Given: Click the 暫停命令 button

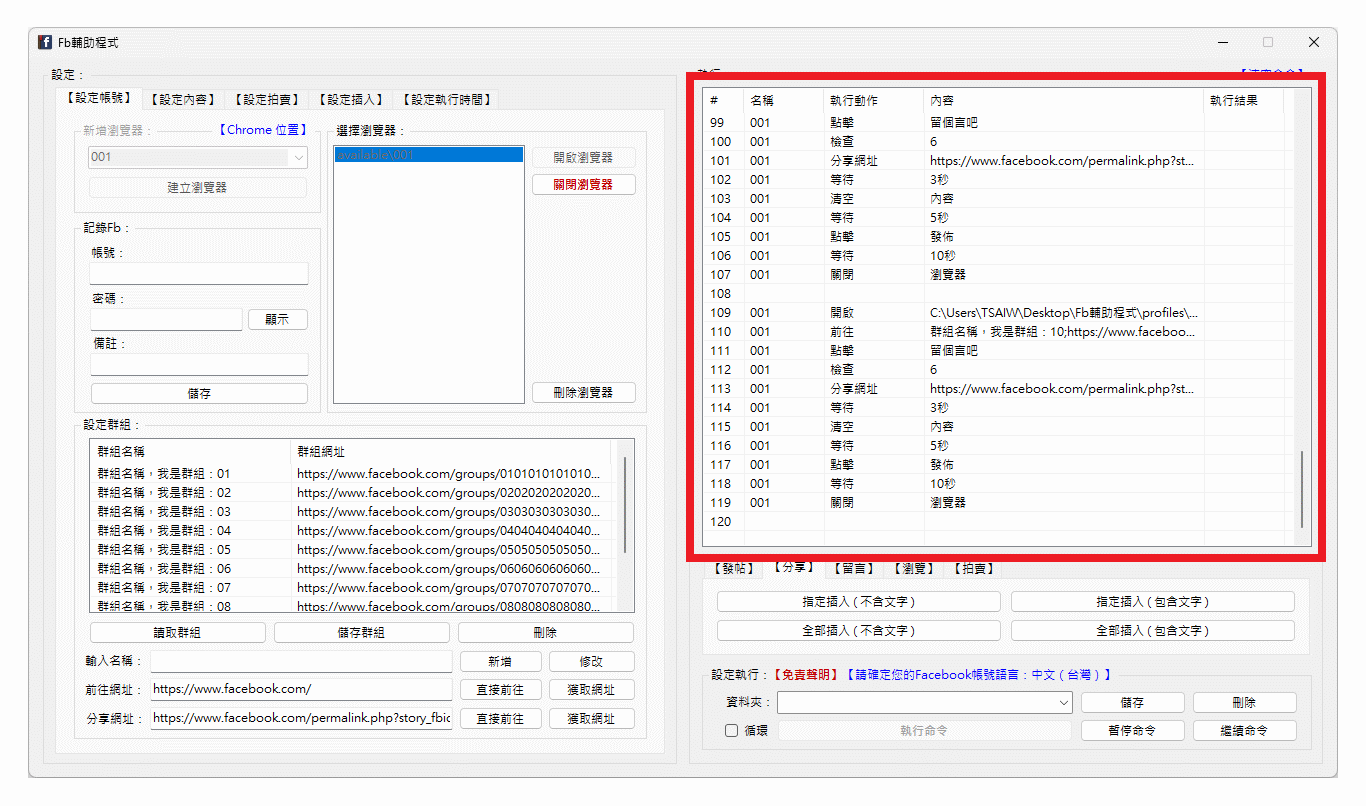Looking at the screenshot, I should coord(1133,731).
